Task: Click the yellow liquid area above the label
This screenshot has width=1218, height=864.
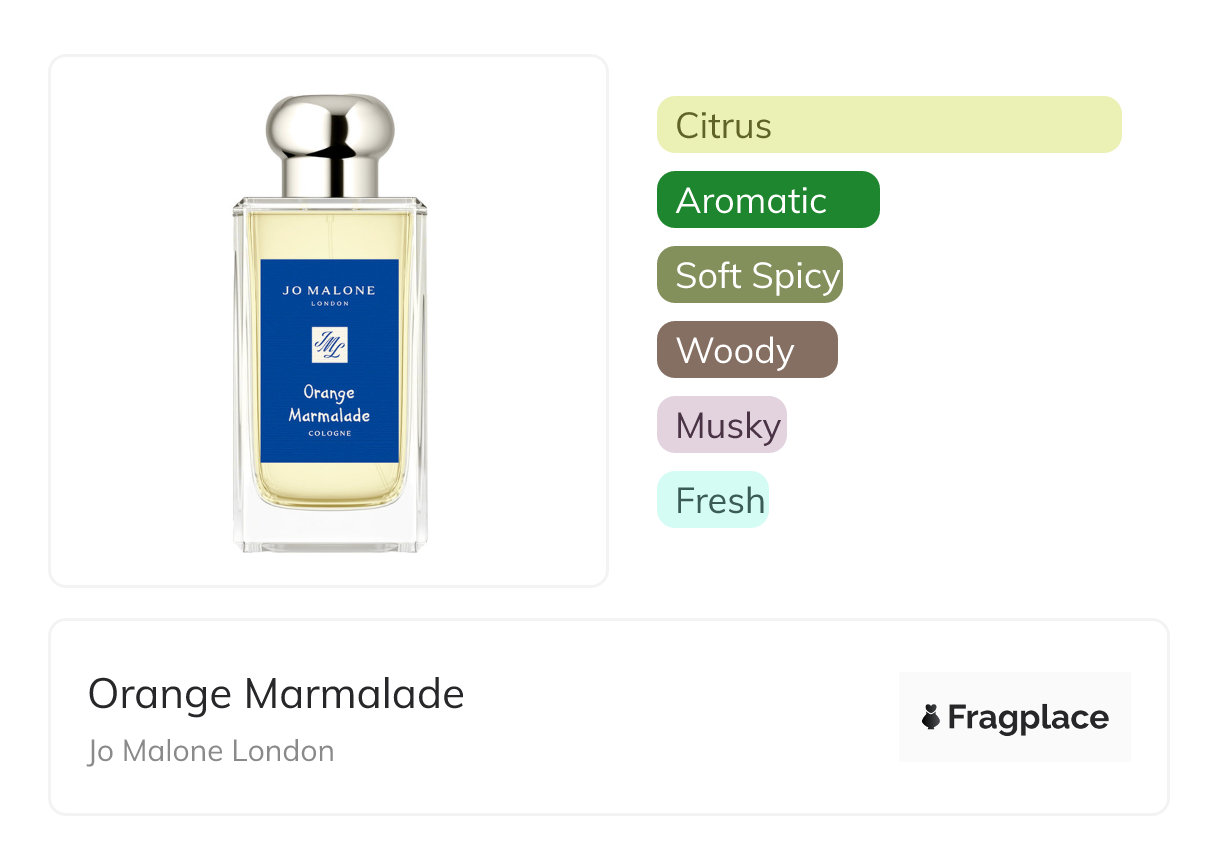Action: pos(330,235)
